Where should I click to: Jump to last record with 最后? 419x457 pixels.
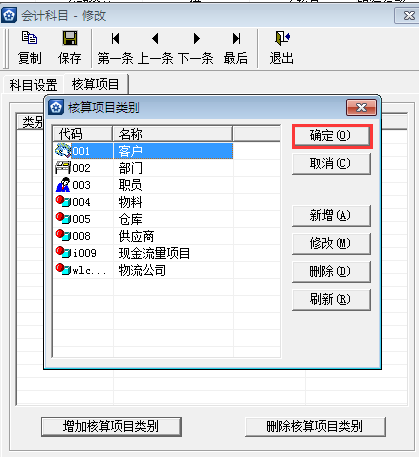point(236,39)
